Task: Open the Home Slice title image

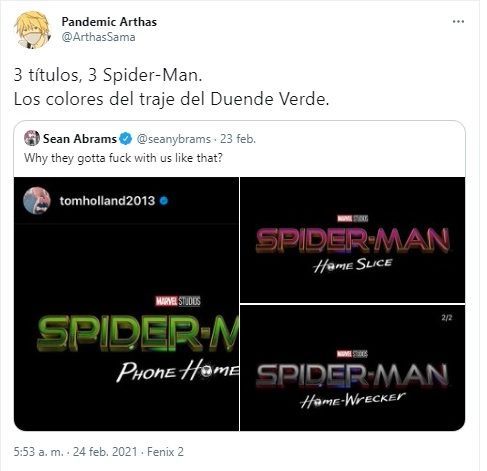Action: pos(352,240)
